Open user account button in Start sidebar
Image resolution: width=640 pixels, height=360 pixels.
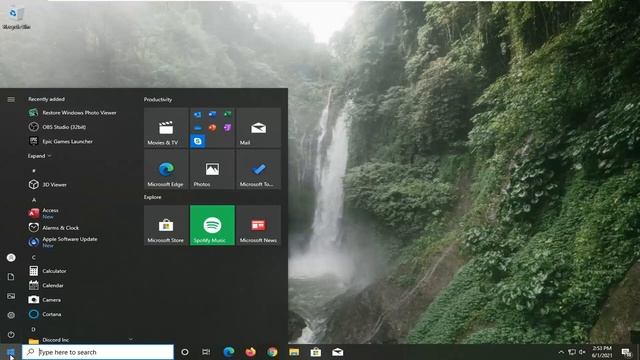click(11, 258)
